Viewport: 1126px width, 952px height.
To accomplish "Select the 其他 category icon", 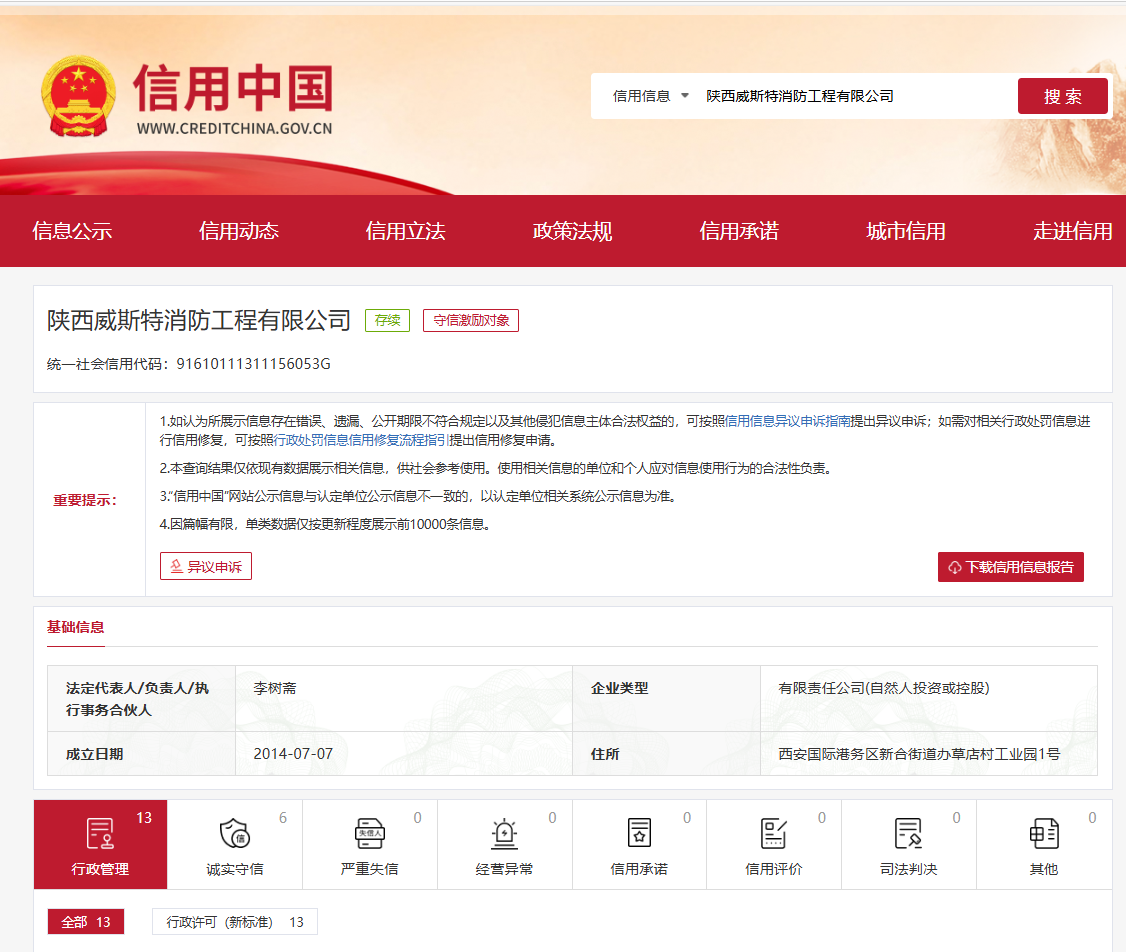I will click(1043, 834).
